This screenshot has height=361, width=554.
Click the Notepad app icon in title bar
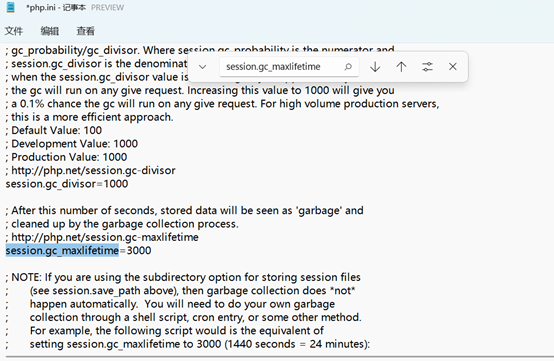[x=11, y=7]
